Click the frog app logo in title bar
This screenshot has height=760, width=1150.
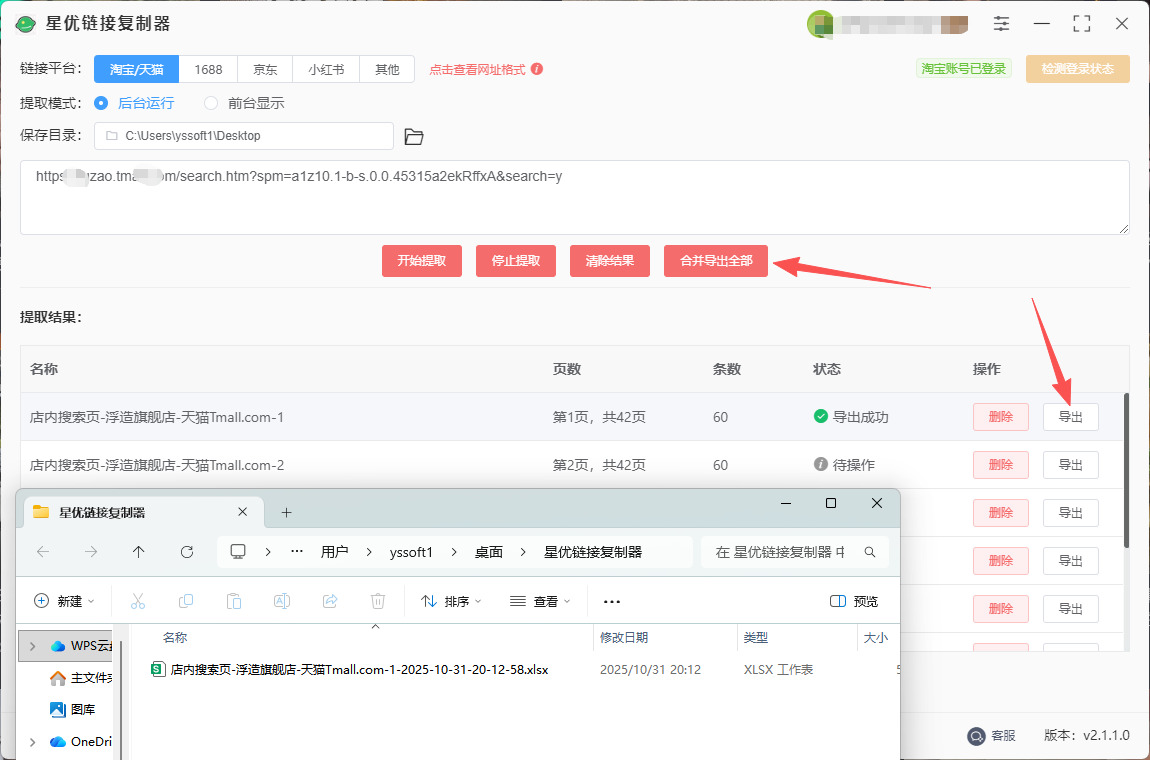tap(26, 24)
